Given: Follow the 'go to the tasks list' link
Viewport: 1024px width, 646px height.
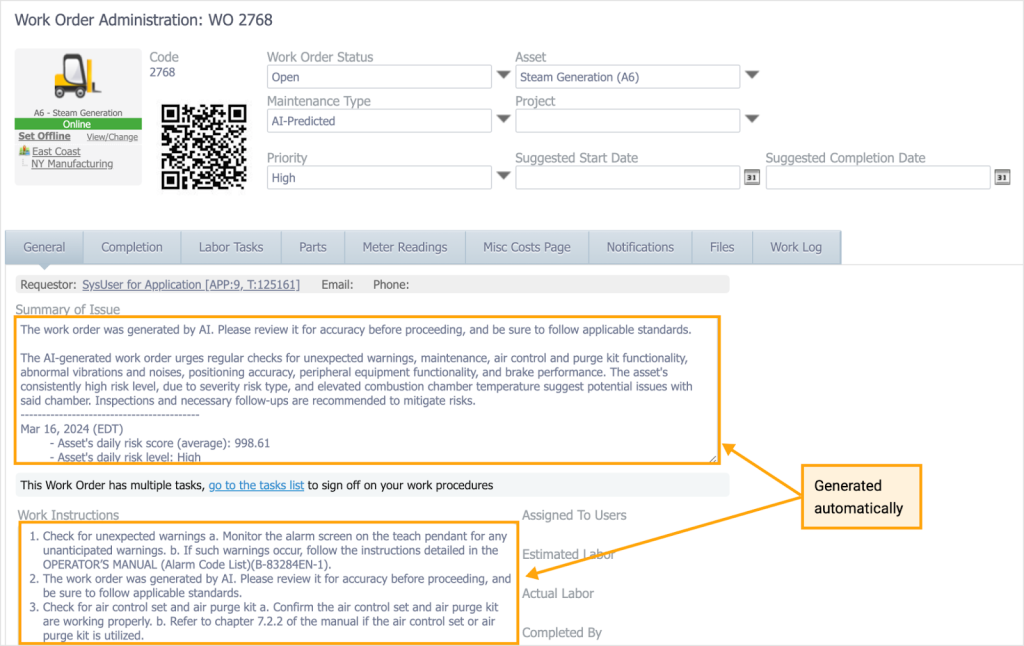Looking at the screenshot, I should coord(256,485).
